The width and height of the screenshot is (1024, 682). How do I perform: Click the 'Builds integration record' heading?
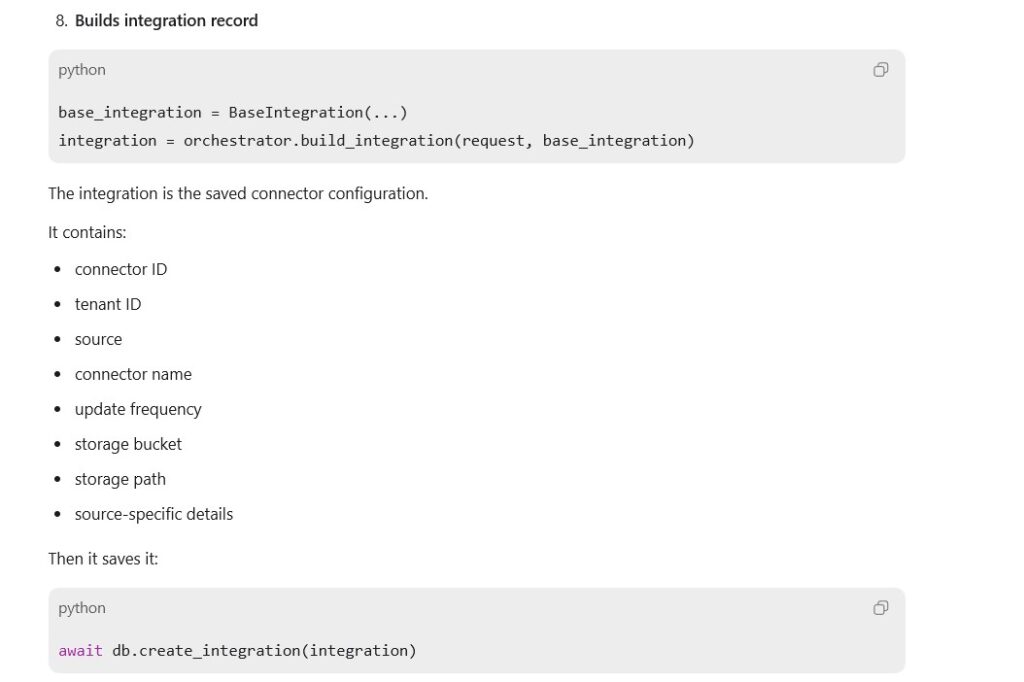point(166,21)
